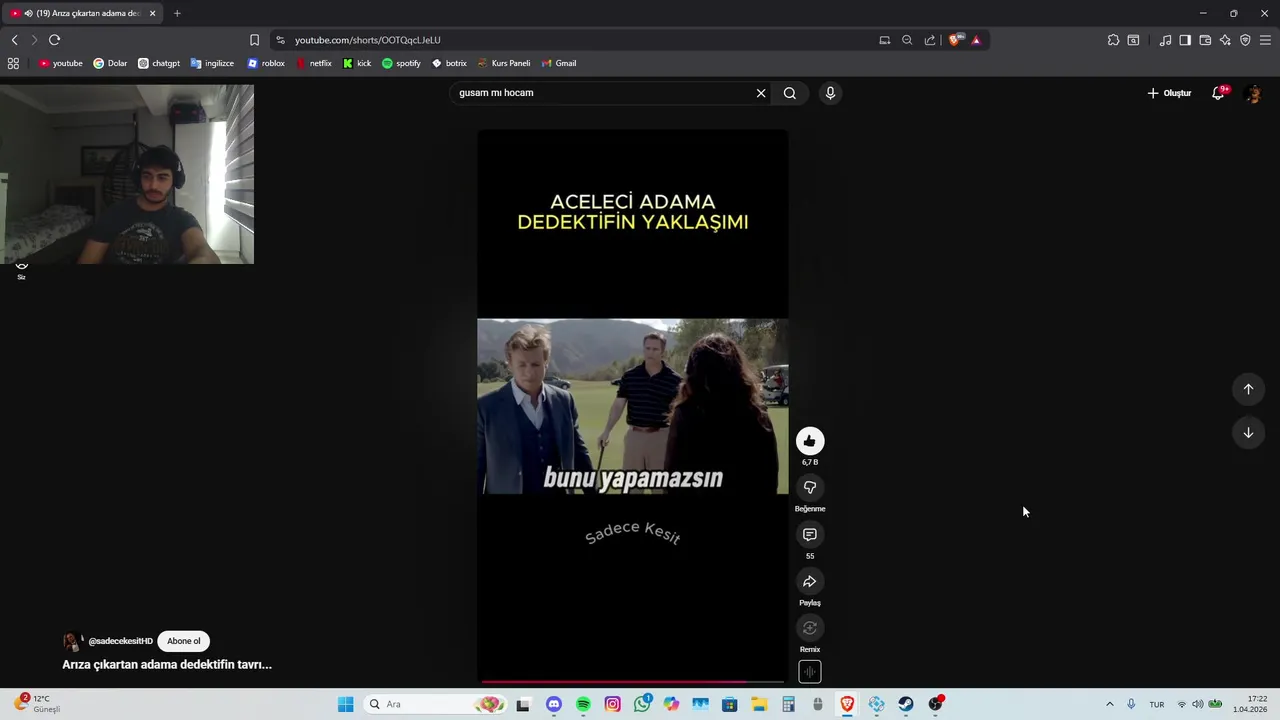Viewport: 1280px width, 720px height.
Task: Open the Kurs Paneli bookmark
Action: 504,63
